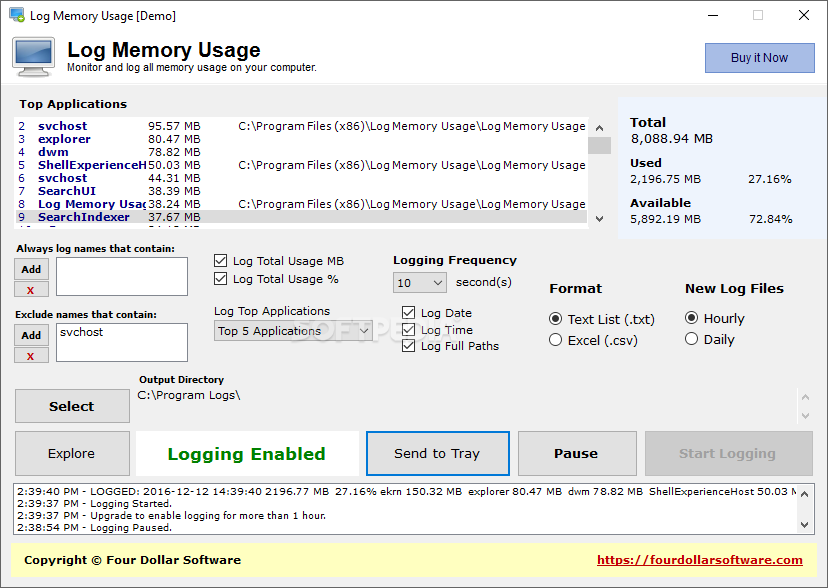Select the ShellExperienceHost row
Screen dimensions: 828x588
tap(301, 165)
